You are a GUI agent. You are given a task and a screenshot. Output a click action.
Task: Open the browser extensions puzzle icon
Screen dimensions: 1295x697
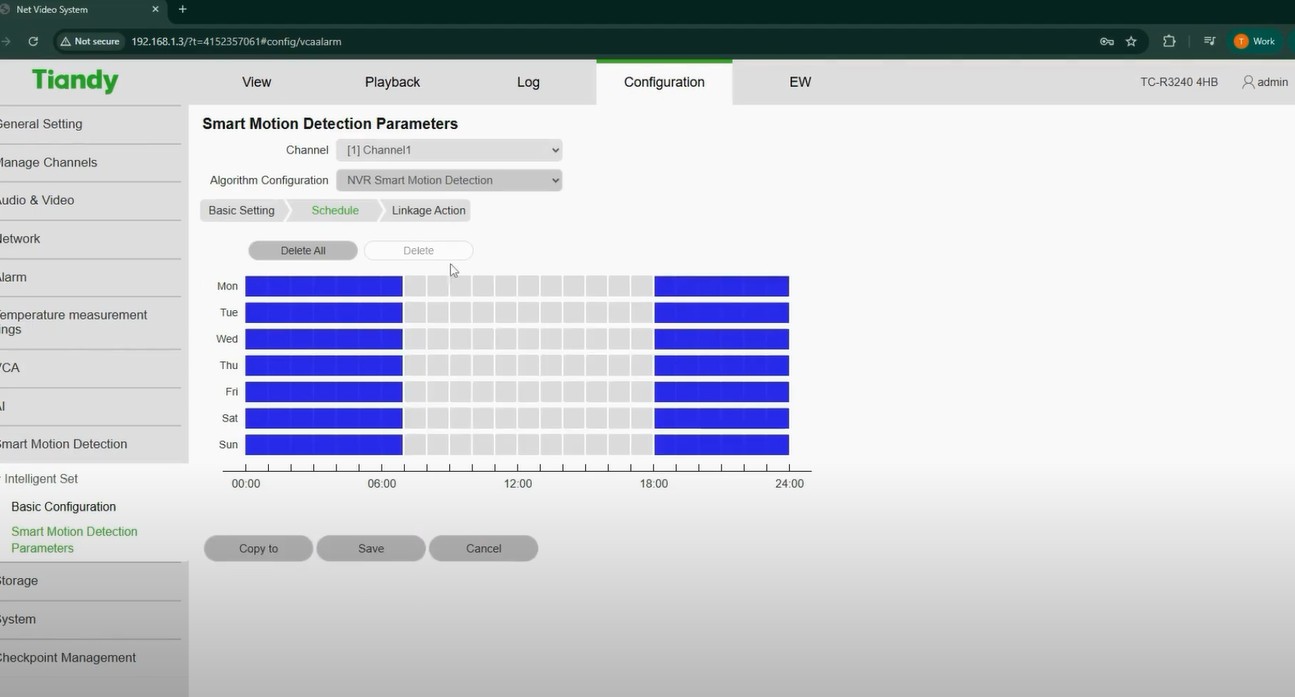[1169, 41]
